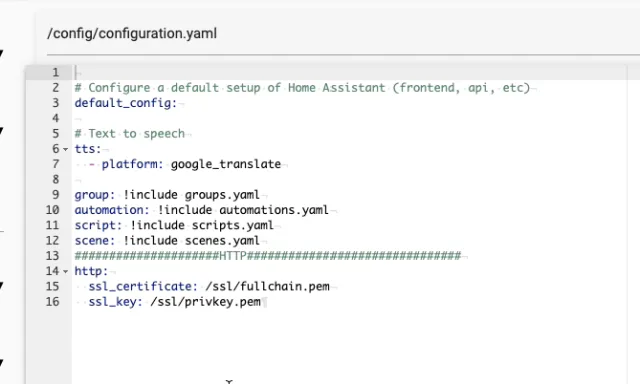Click the groups.yaml file name
The image size is (640, 384).
[x=222, y=195]
